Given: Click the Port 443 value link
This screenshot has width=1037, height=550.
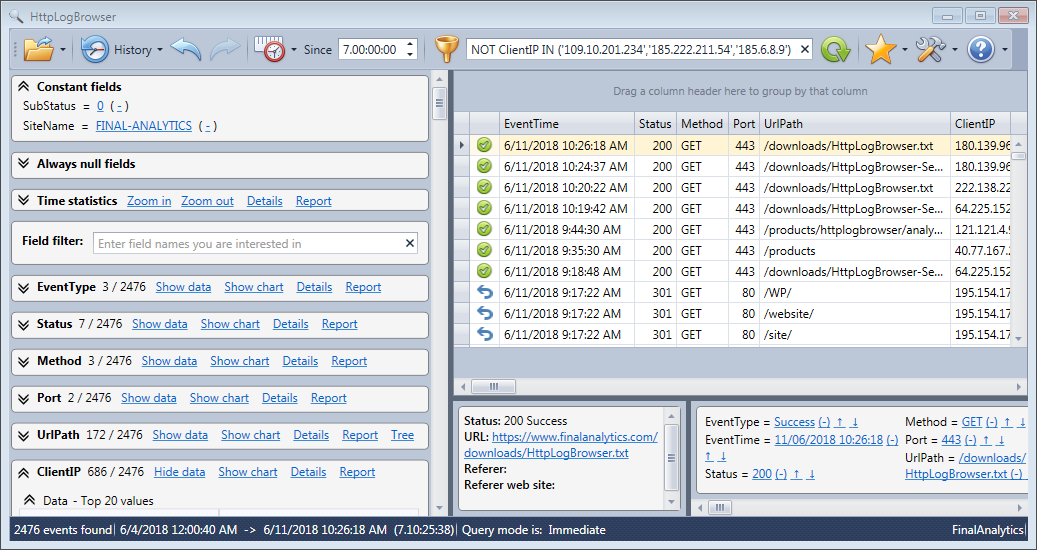Looking at the screenshot, I should (951, 440).
